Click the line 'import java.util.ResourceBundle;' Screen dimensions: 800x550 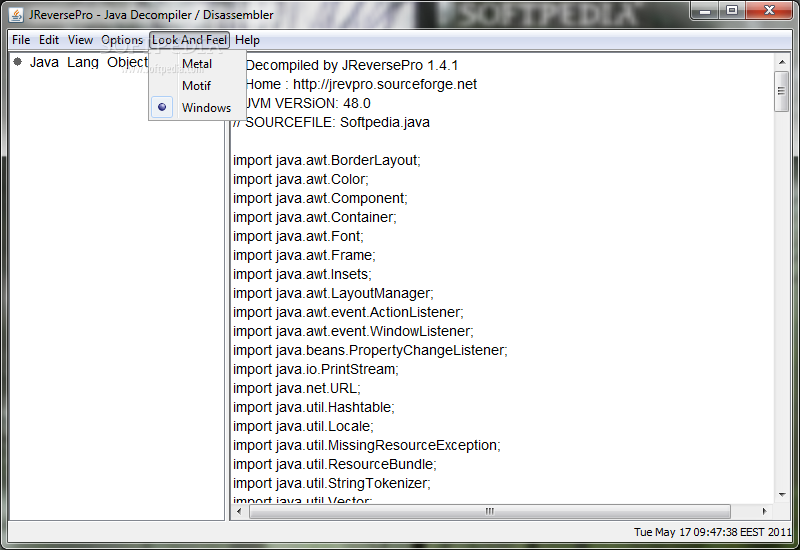tap(335, 464)
